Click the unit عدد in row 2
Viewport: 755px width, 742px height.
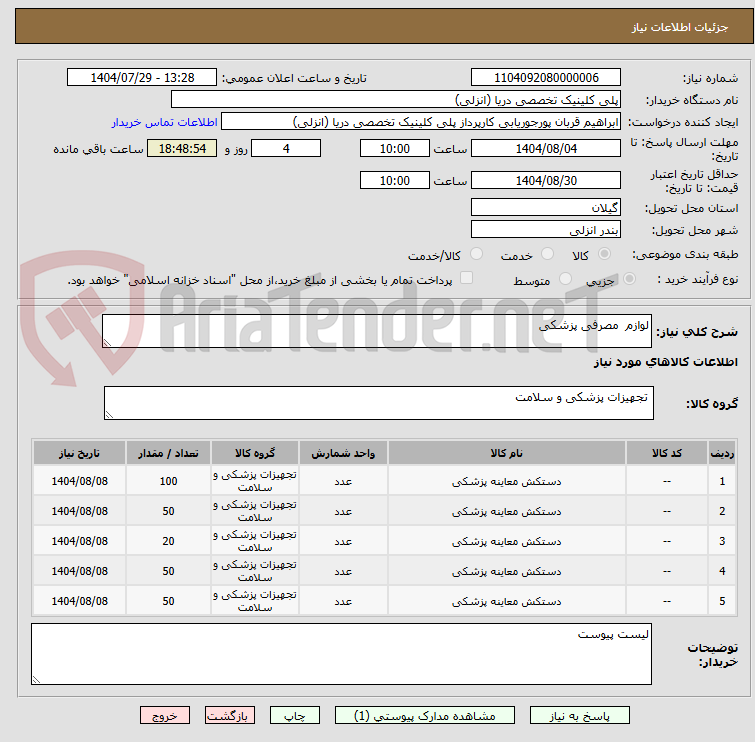pyautogui.click(x=343, y=511)
